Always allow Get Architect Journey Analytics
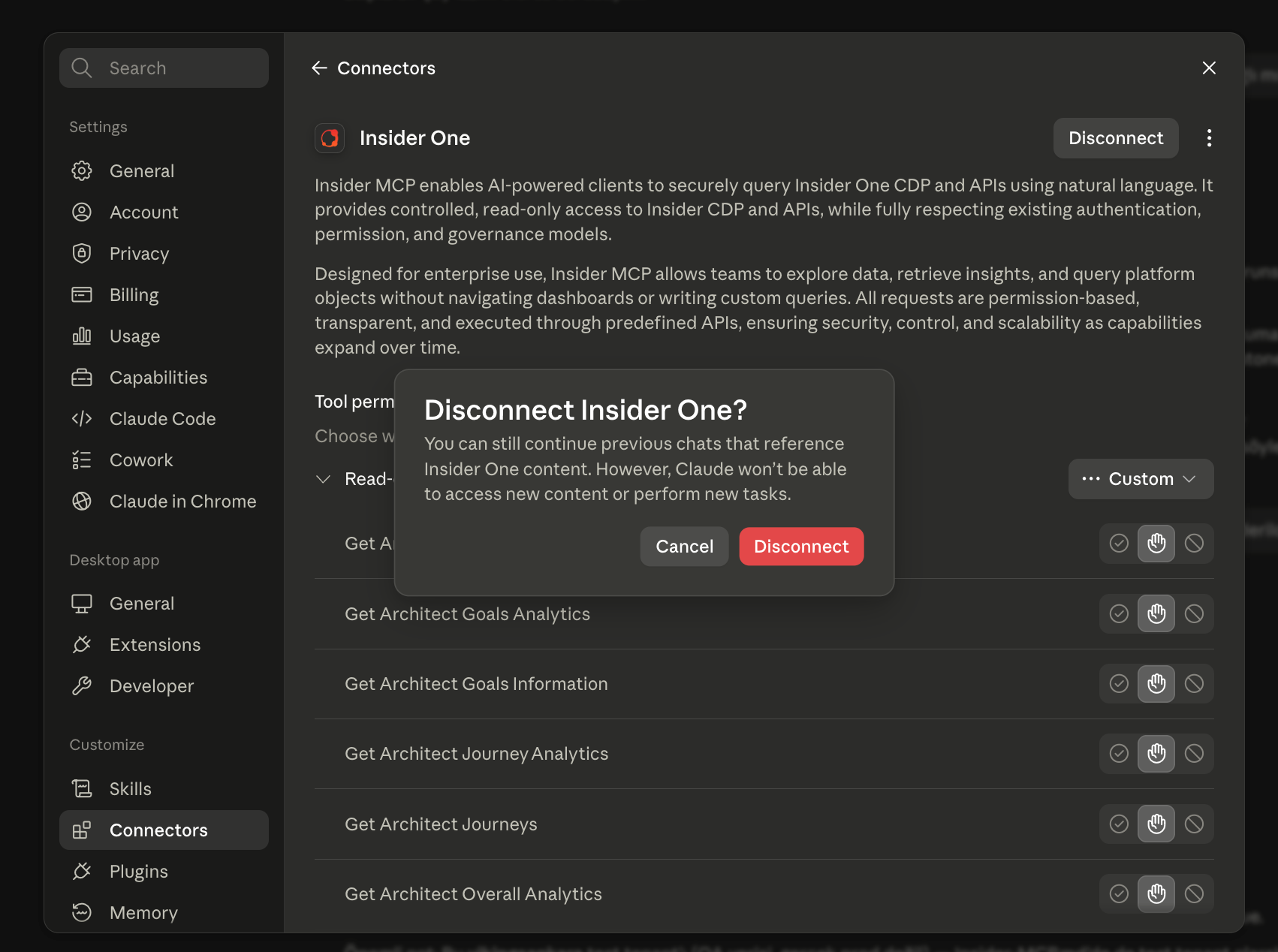1278x952 pixels. pyautogui.click(x=1119, y=754)
